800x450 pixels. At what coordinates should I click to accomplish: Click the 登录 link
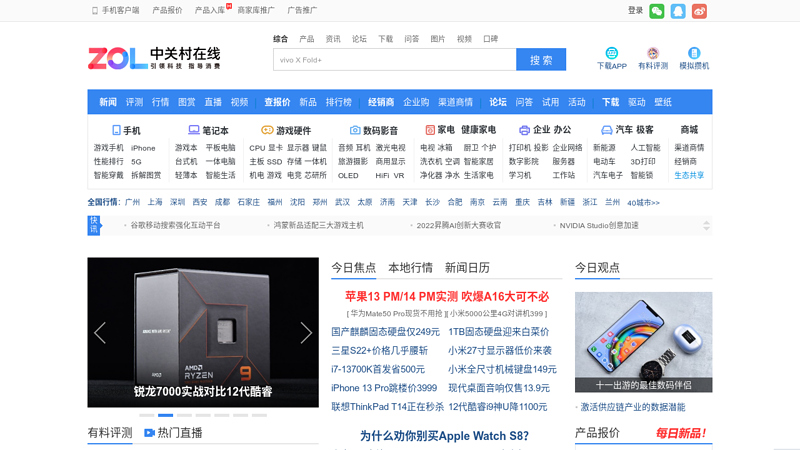(x=635, y=10)
